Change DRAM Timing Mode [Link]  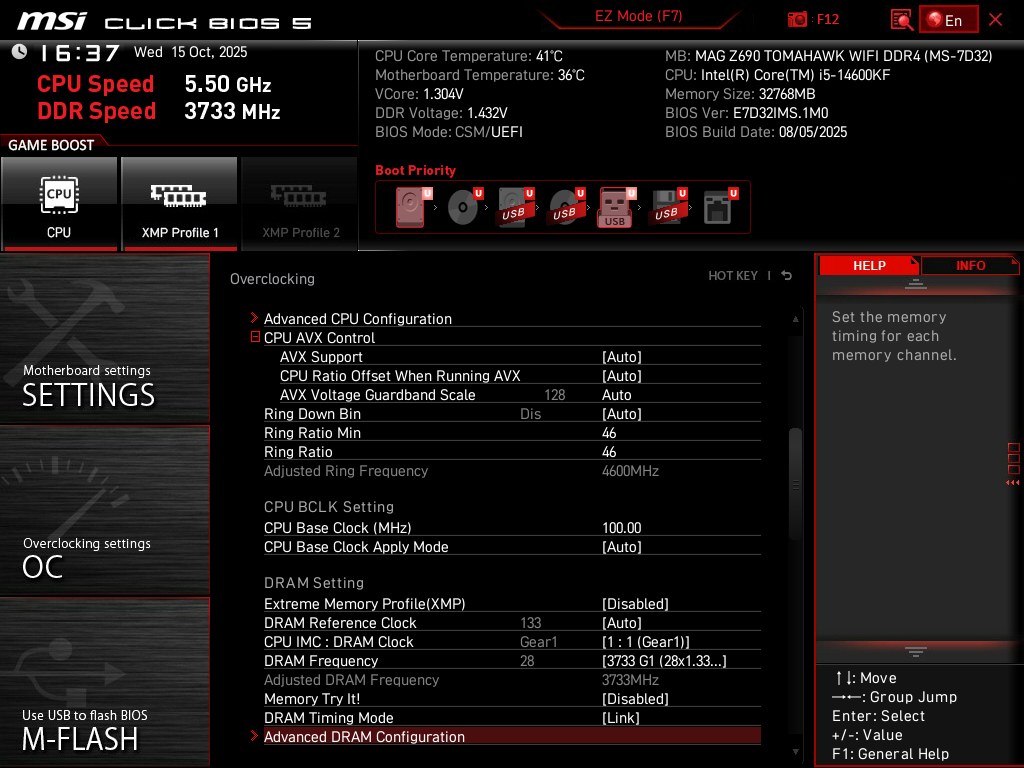[x=620, y=718]
